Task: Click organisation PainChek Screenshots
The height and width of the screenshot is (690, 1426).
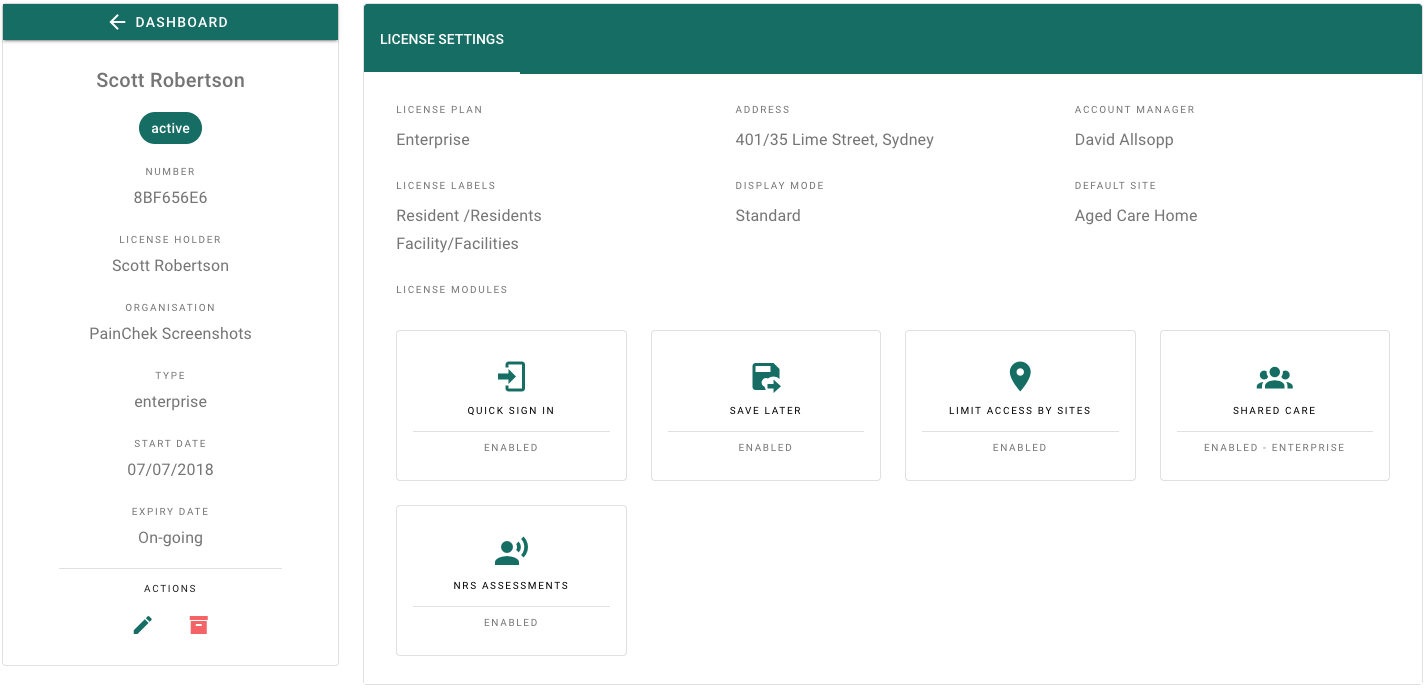Action: click(x=170, y=334)
